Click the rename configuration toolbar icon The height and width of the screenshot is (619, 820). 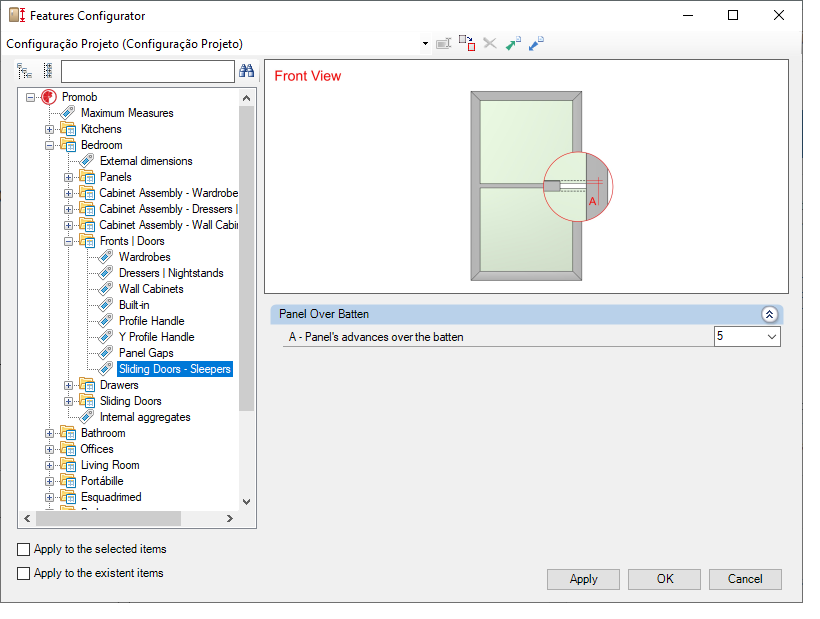pos(443,43)
